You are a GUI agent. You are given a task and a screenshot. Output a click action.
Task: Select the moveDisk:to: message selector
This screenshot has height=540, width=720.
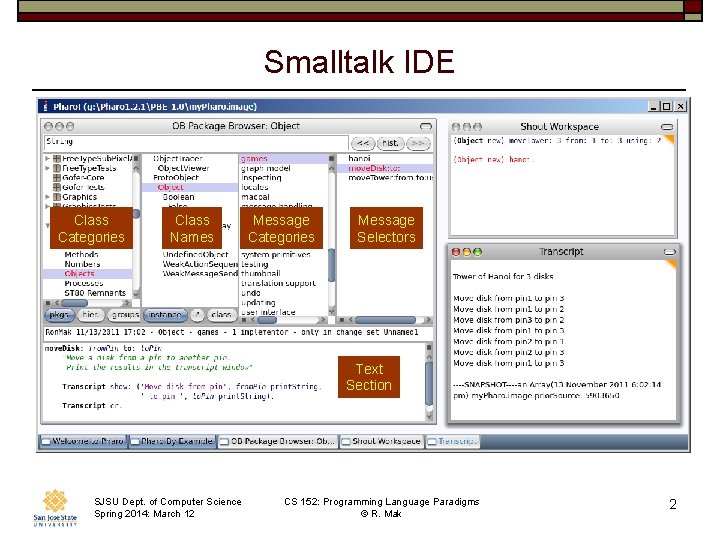(385, 169)
